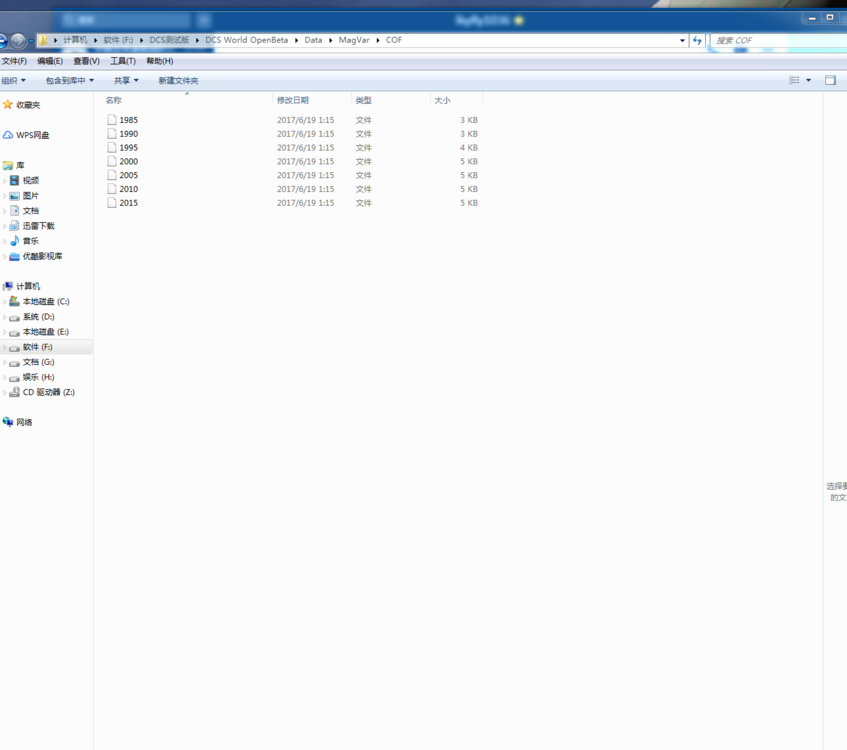Click the 收藏夹 star icon
Viewport: 847px width, 750px height.
tap(8, 104)
